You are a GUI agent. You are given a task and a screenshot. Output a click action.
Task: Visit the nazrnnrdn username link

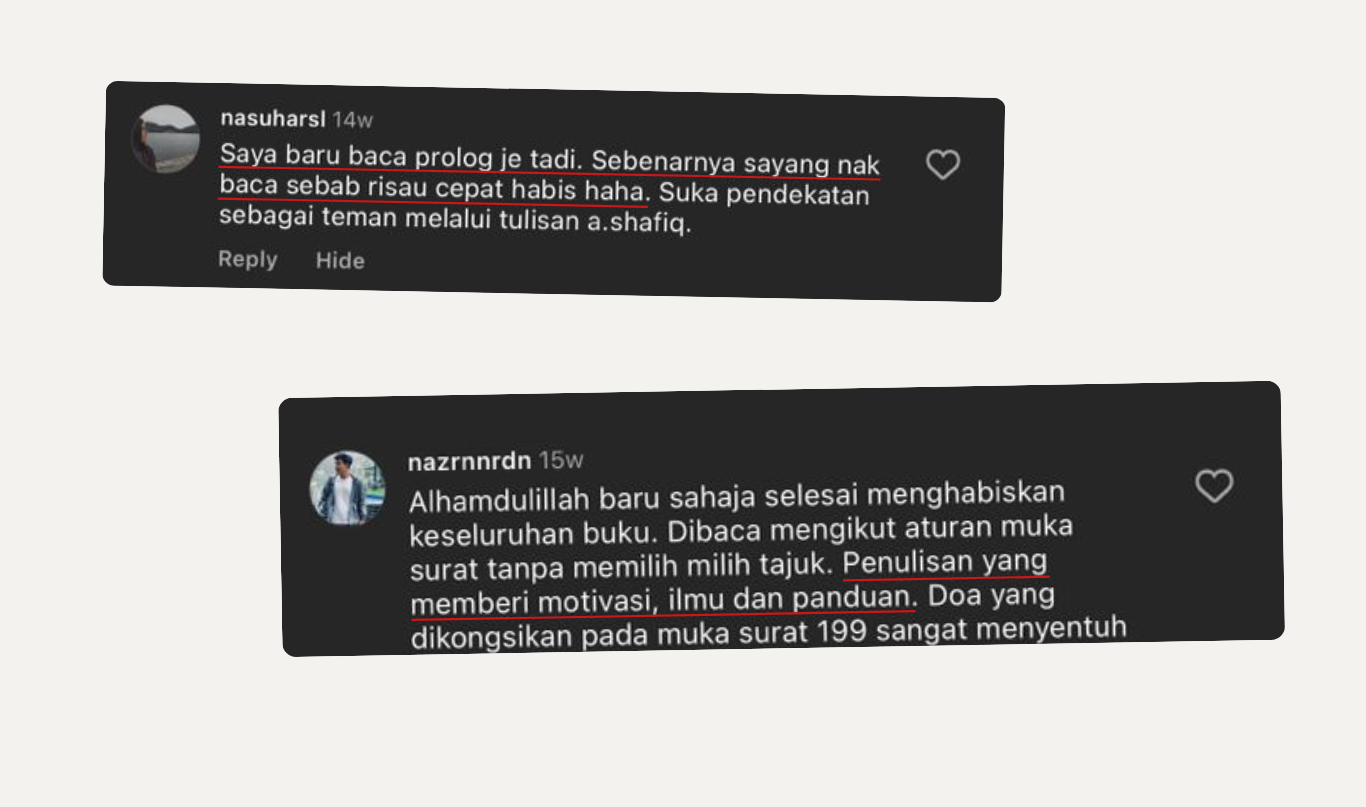click(469, 461)
